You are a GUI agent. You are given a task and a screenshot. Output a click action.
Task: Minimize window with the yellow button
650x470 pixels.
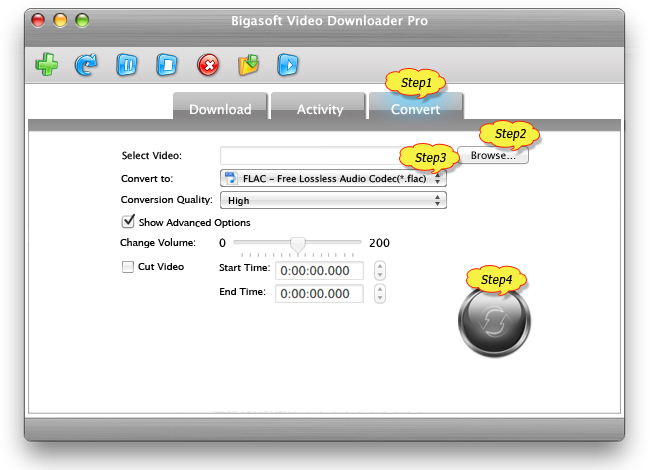point(60,20)
